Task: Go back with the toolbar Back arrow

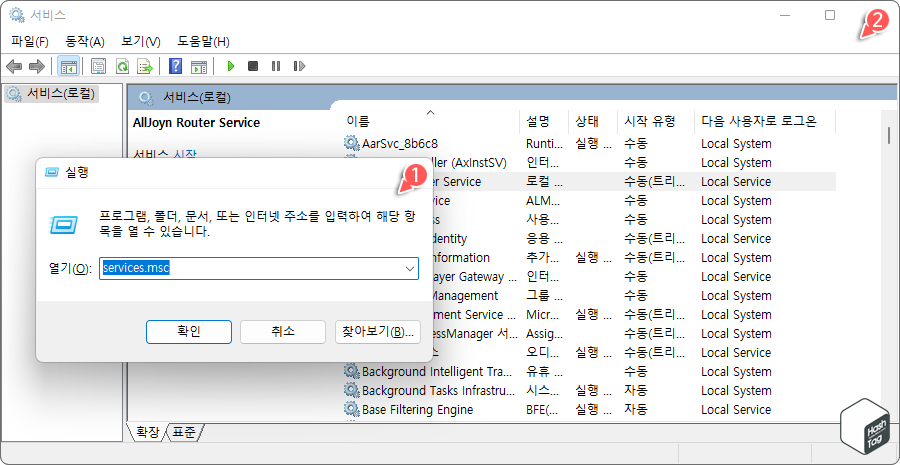Action: click(x=14, y=67)
